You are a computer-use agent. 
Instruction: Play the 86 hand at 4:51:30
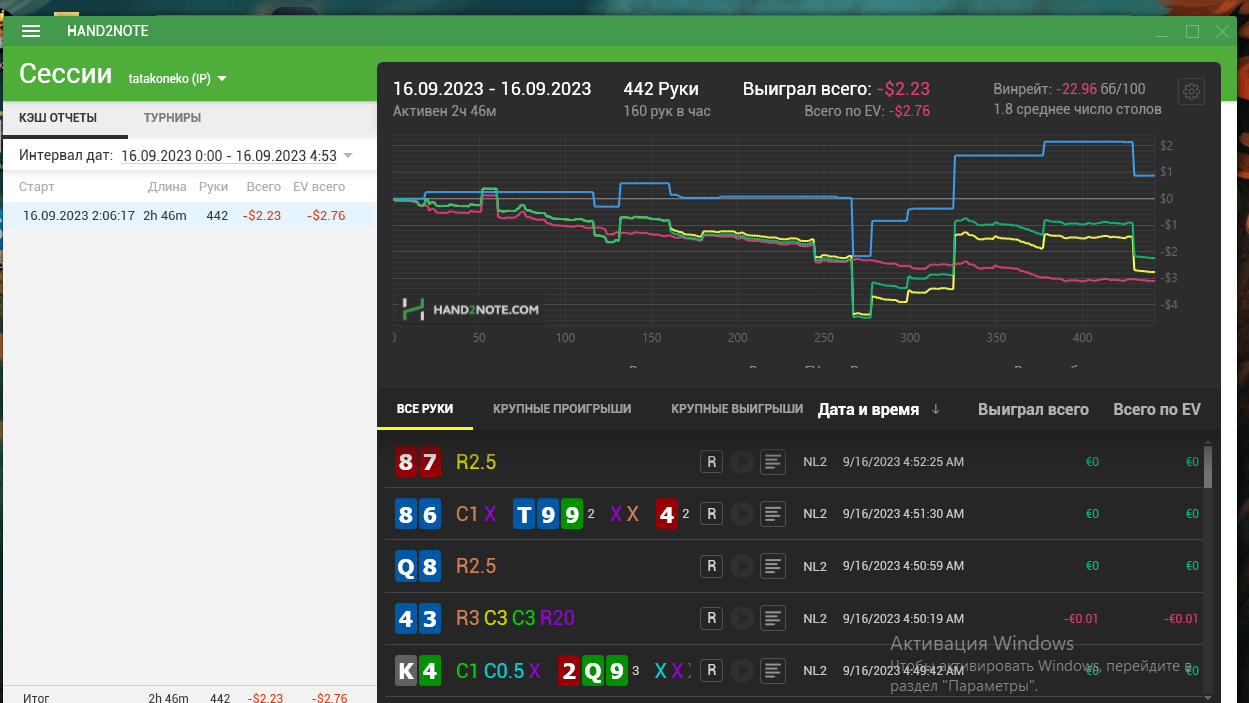pos(741,514)
